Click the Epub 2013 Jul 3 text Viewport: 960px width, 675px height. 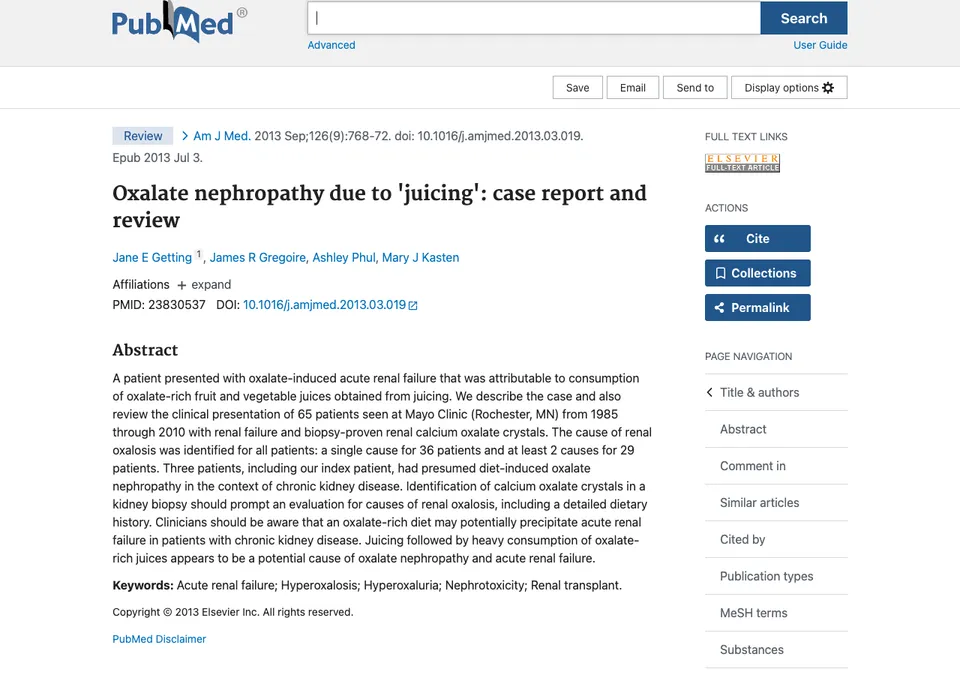pos(157,158)
